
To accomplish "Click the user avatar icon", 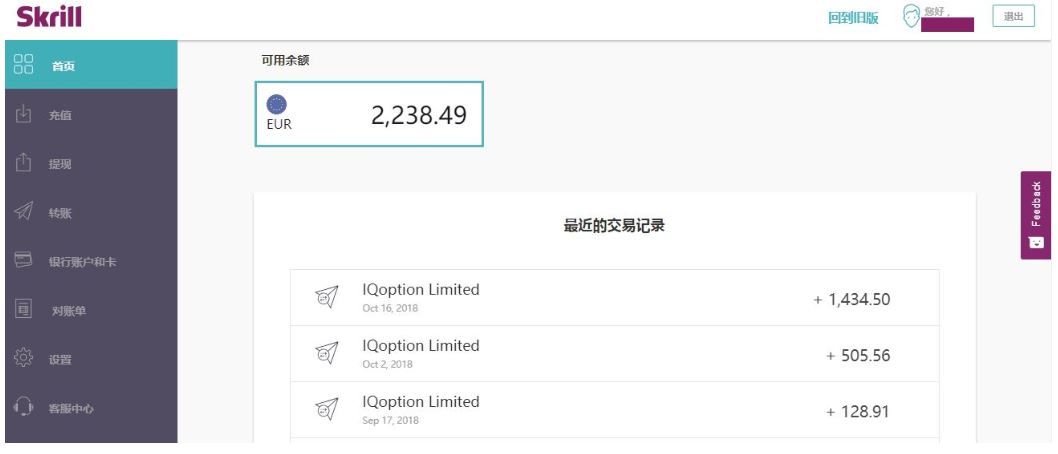I will tap(912, 17).
